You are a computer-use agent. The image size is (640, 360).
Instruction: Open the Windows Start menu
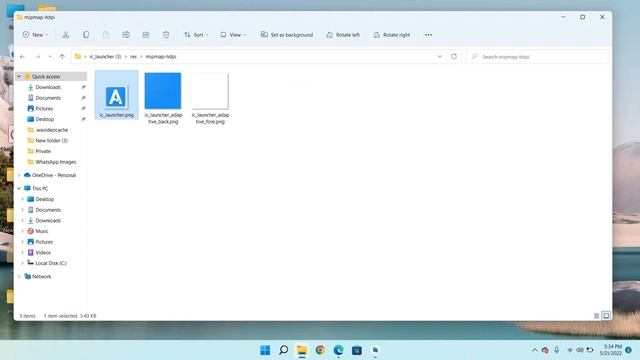pos(265,350)
